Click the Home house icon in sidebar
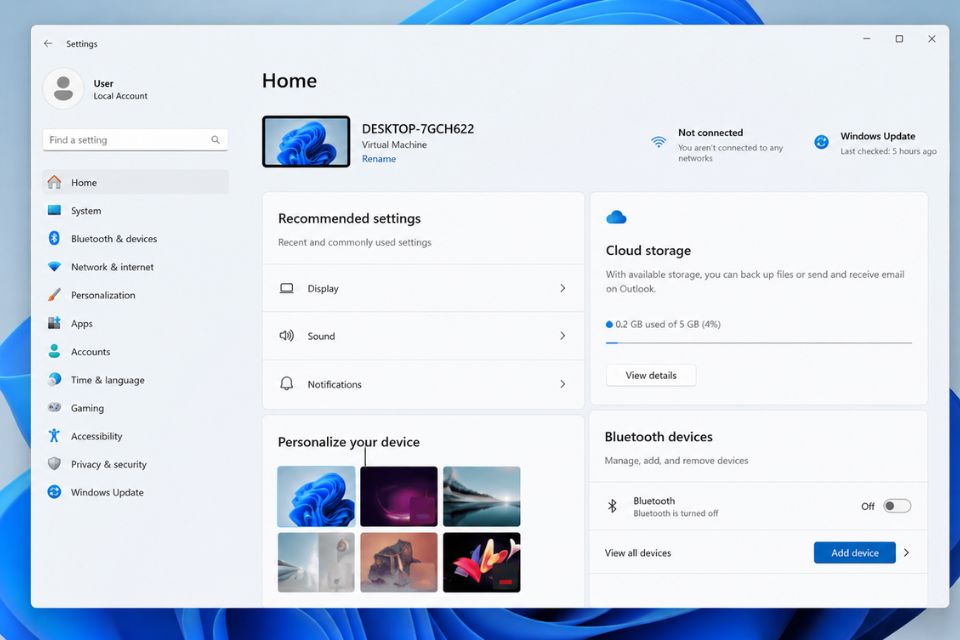Image resolution: width=960 pixels, height=640 pixels. (54, 182)
